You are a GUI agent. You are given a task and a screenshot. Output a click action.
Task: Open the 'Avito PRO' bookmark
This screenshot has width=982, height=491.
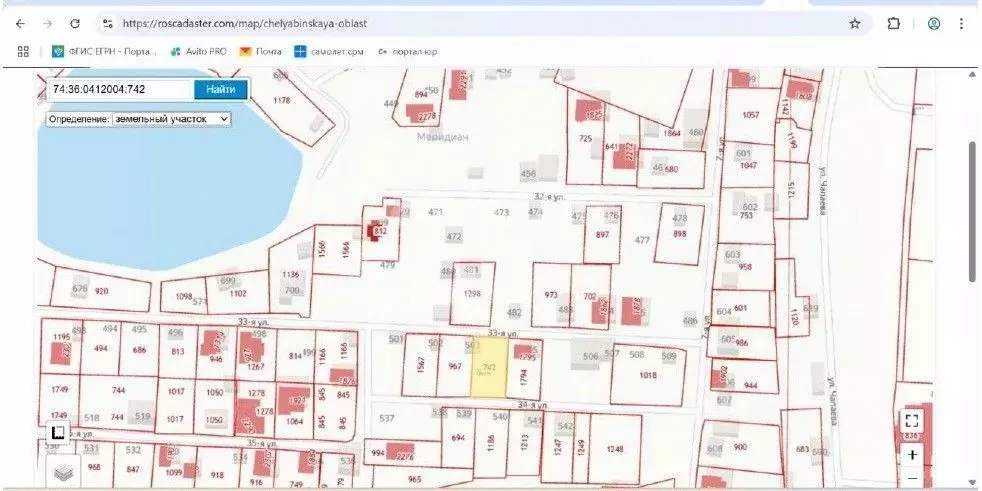(x=200, y=51)
